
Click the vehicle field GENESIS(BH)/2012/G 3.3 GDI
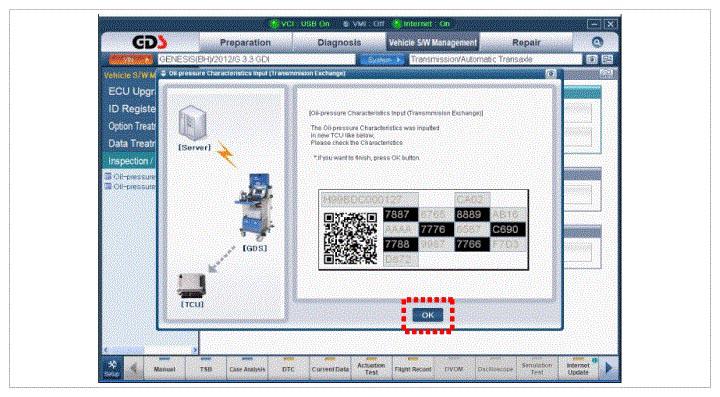click(x=256, y=59)
